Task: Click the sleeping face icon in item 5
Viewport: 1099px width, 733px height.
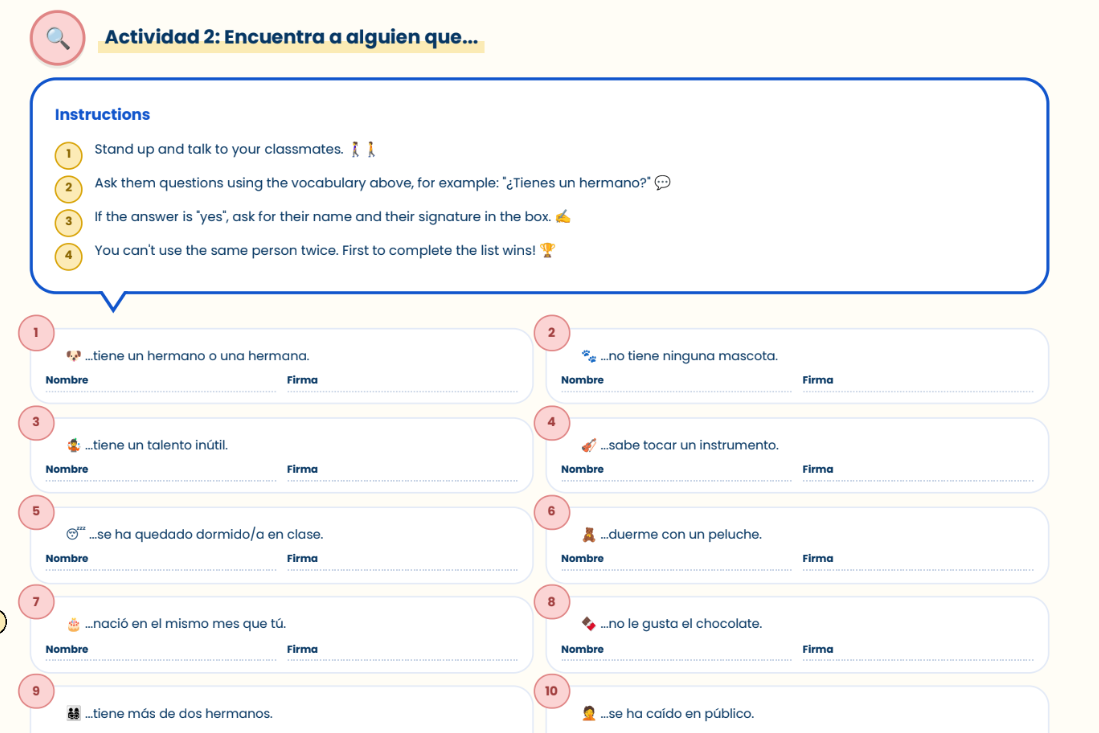Action: 75,533
